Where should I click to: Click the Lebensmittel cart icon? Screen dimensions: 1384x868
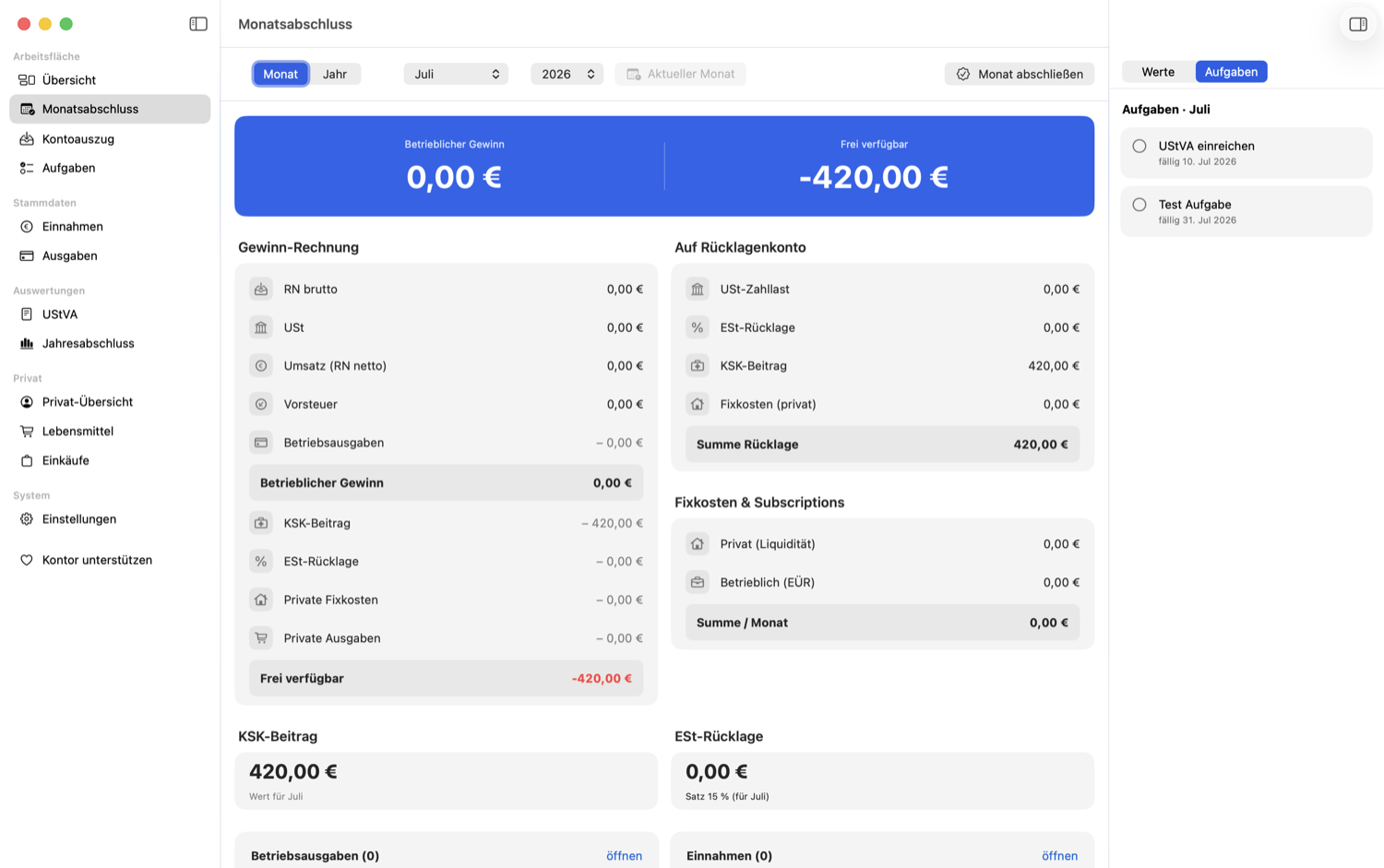click(x=27, y=432)
